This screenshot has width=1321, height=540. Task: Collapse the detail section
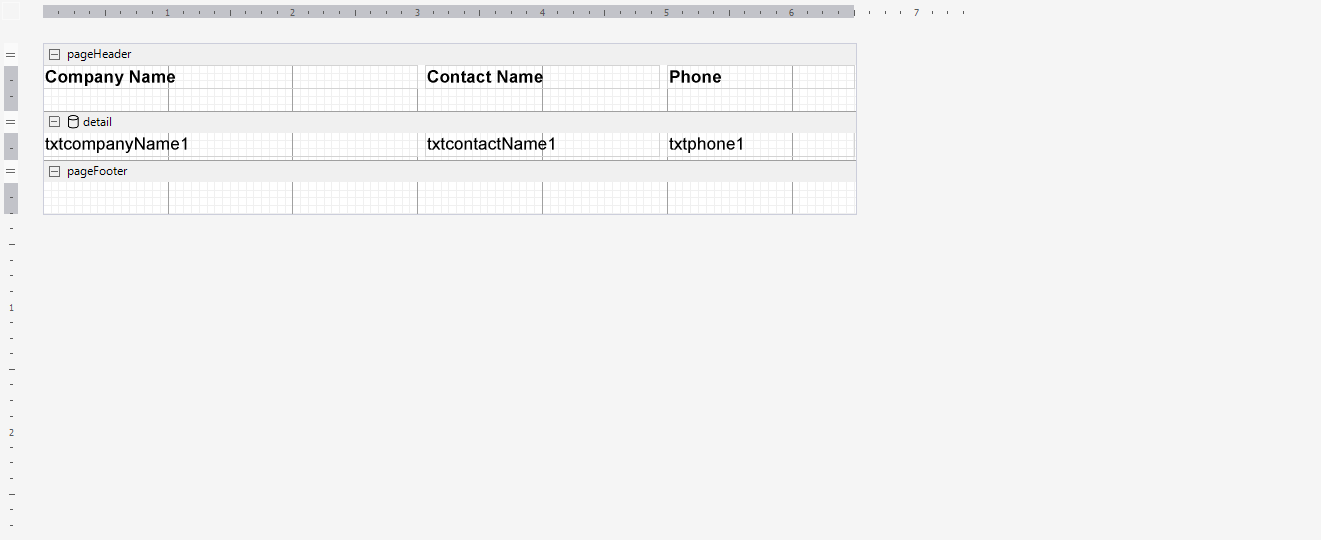(x=55, y=122)
